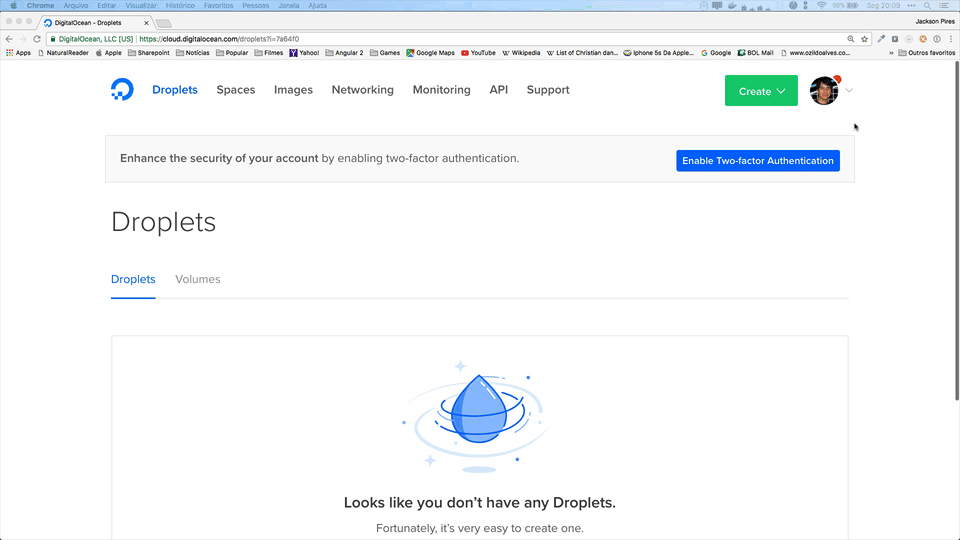Open the Google Maps bookmark
Screen dimensions: 960x540
click(430, 53)
